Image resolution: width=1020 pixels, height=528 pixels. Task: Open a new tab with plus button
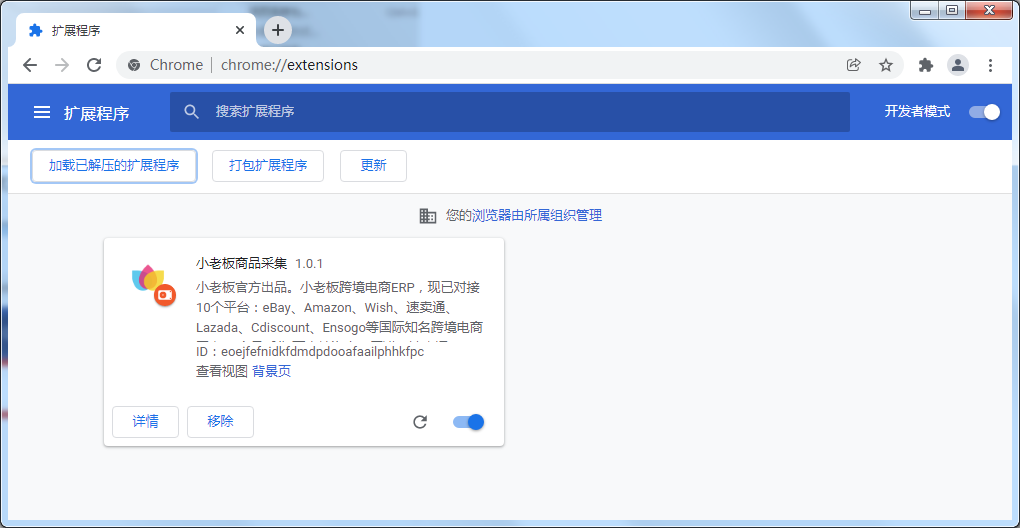point(278,30)
